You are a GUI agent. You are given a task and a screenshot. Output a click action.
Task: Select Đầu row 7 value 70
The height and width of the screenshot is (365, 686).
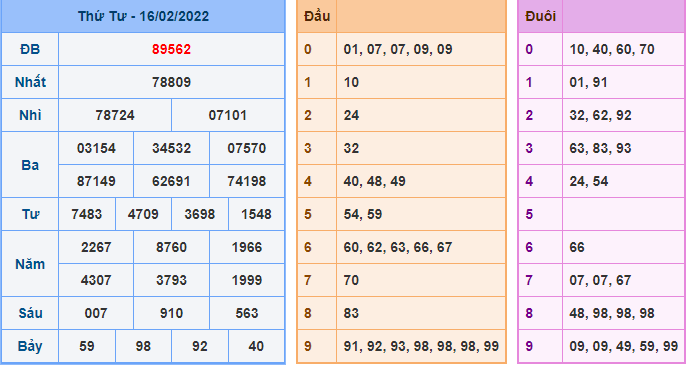click(x=351, y=280)
